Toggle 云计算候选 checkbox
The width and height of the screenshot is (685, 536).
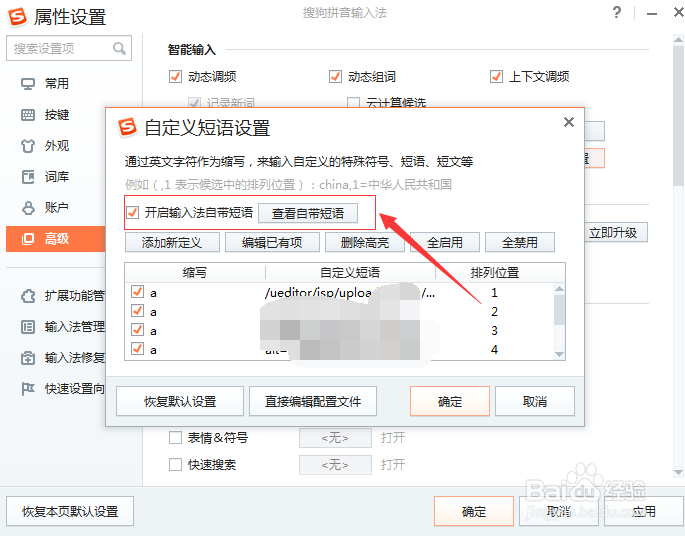(353, 103)
